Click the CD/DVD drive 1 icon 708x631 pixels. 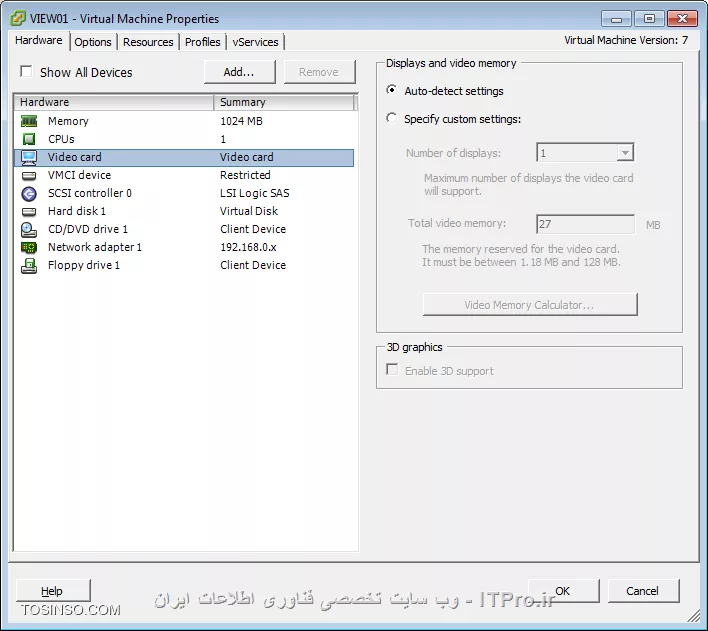(x=29, y=229)
